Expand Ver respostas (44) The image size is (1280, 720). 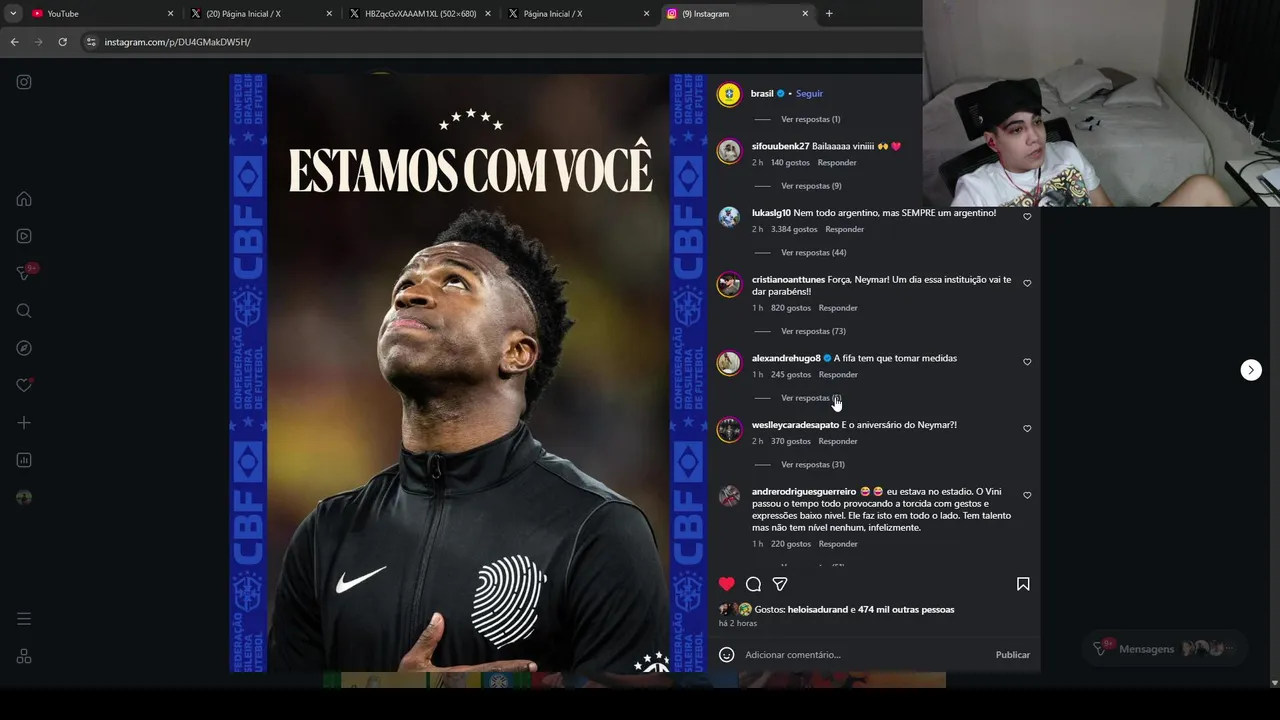point(813,253)
